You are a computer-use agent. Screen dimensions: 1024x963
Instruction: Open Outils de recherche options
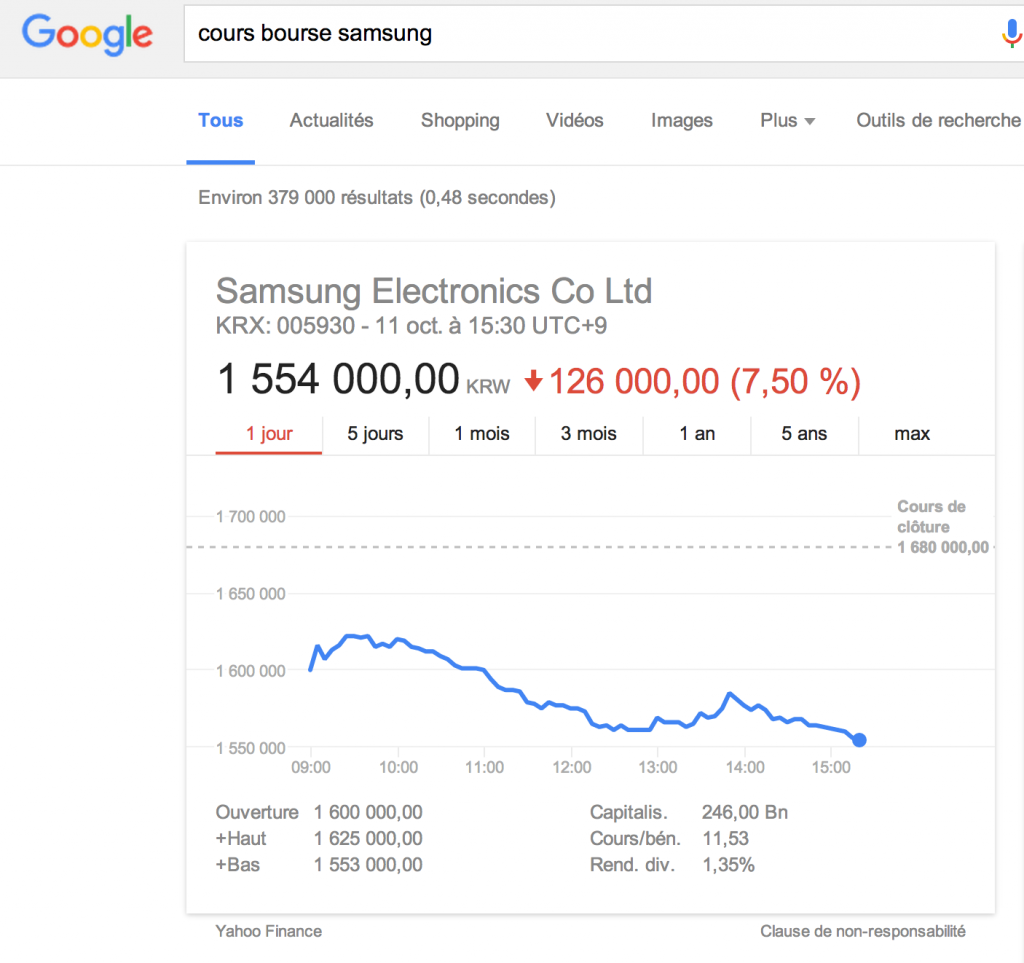point(938,120)
